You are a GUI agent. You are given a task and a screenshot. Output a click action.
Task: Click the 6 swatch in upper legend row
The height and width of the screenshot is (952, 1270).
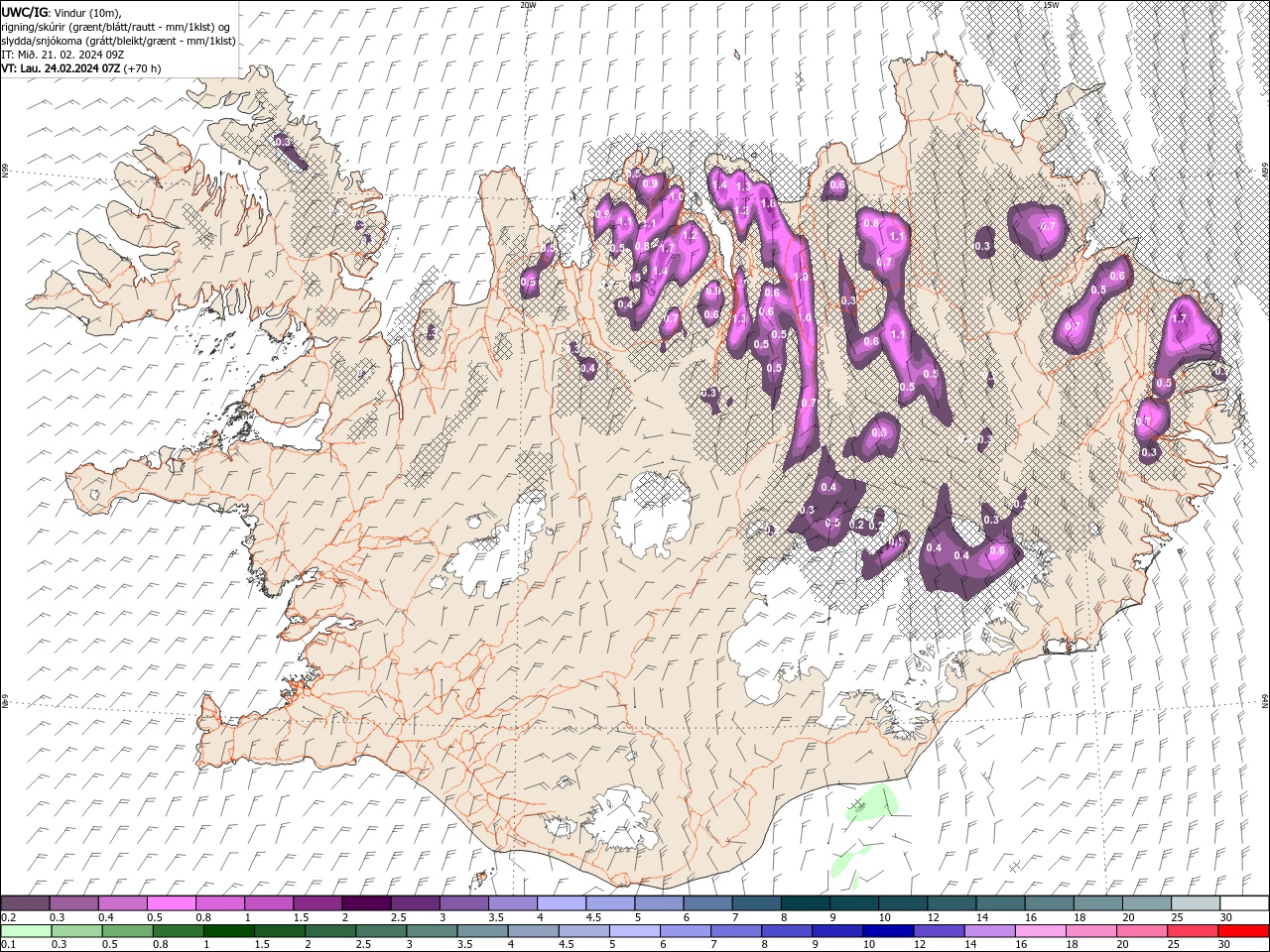point(707,903)
